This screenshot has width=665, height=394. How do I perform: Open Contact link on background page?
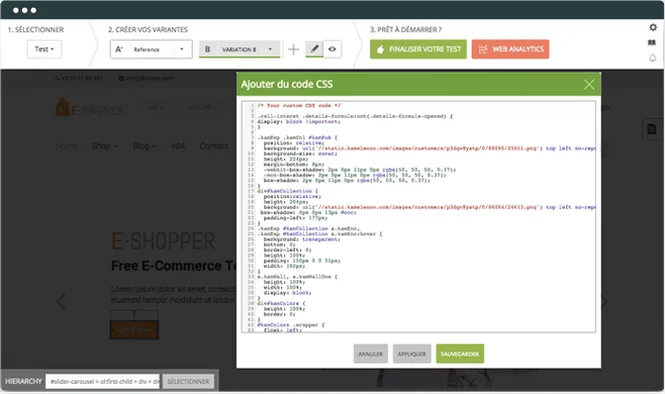pos(213,146)
